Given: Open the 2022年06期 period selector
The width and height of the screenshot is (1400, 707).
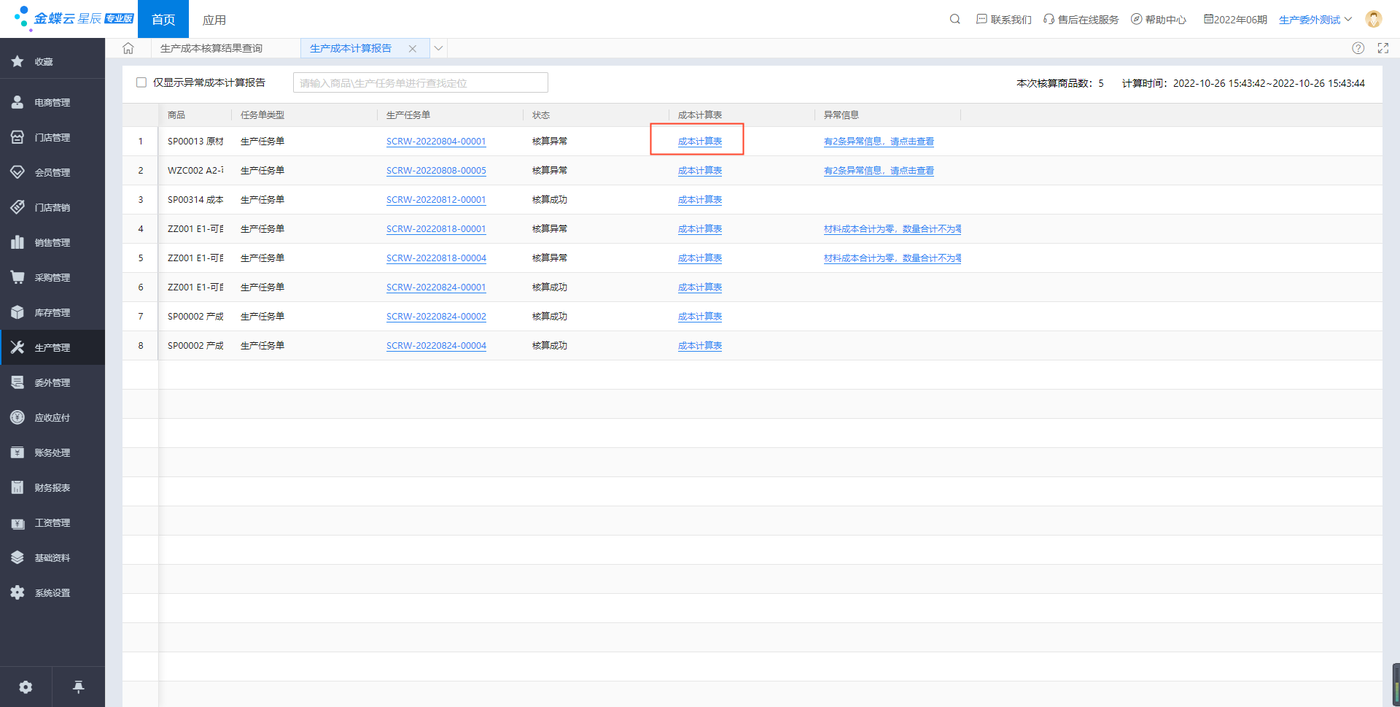Looking at the screenshot, I should pos(1235,19).
